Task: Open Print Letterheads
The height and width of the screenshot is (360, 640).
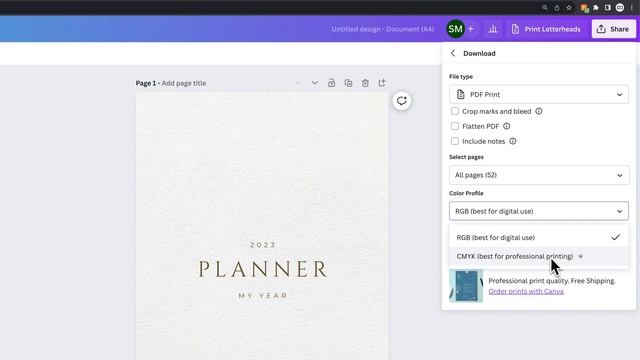Action: click(546, 29)
